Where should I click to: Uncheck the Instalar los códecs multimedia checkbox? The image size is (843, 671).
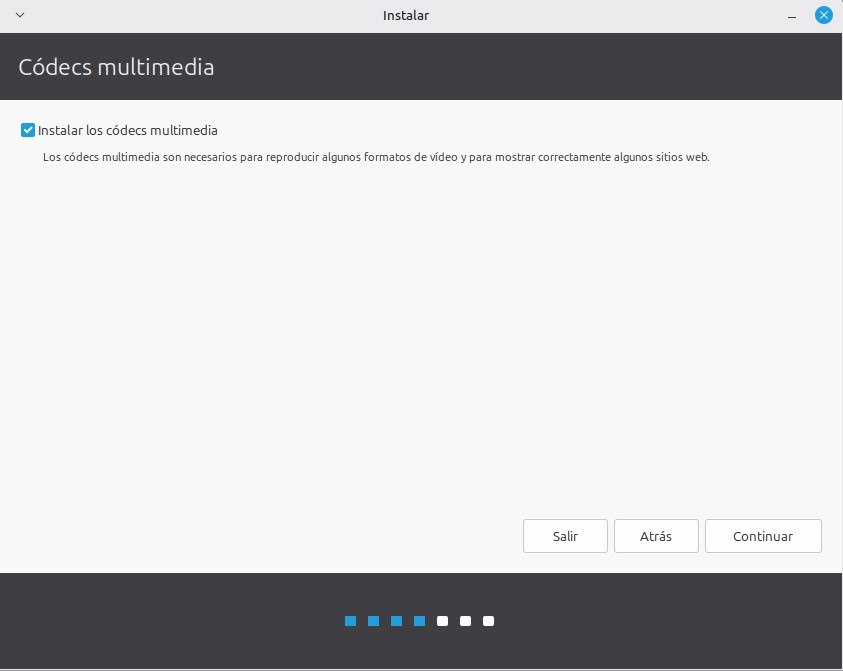(x=28, y=130)
